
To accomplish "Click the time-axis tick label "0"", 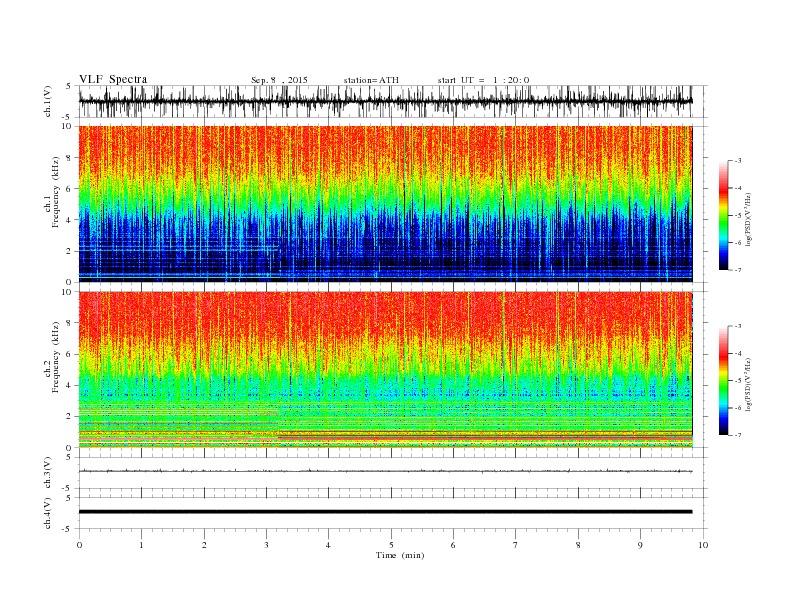I will [79, 545].
